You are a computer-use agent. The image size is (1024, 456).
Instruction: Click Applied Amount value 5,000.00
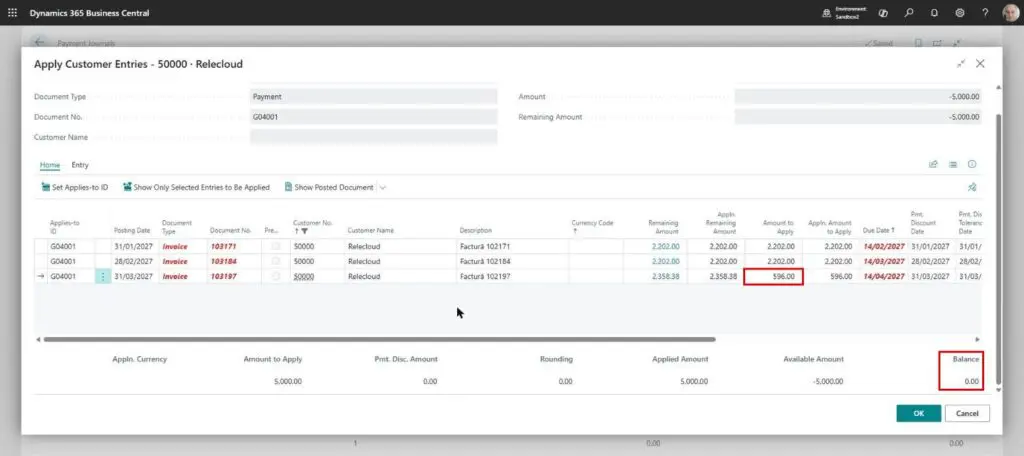pyautogui.click(x=694, y=382)
